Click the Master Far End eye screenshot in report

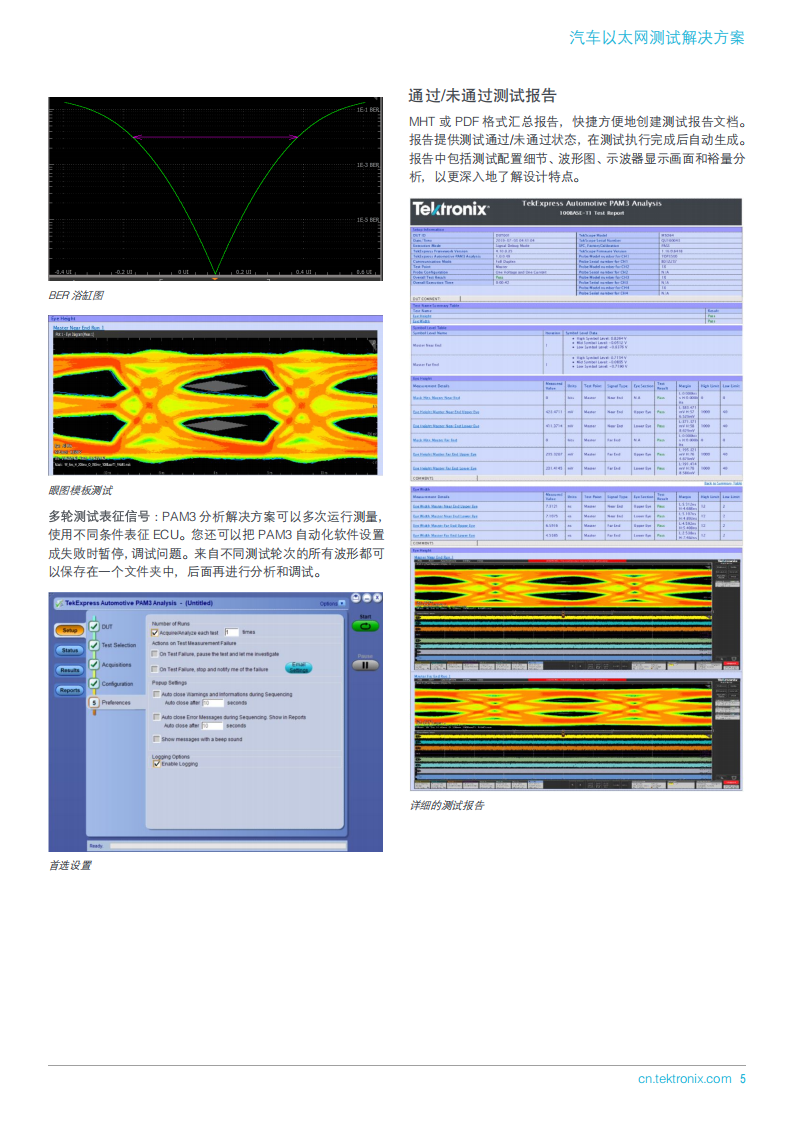[x=576, y=732]
